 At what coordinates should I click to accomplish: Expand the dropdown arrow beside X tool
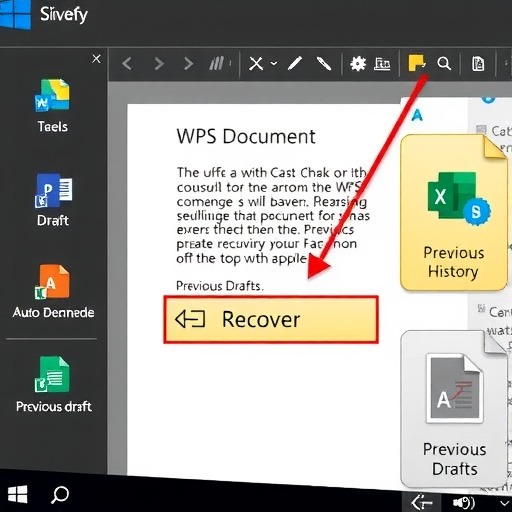274,63
